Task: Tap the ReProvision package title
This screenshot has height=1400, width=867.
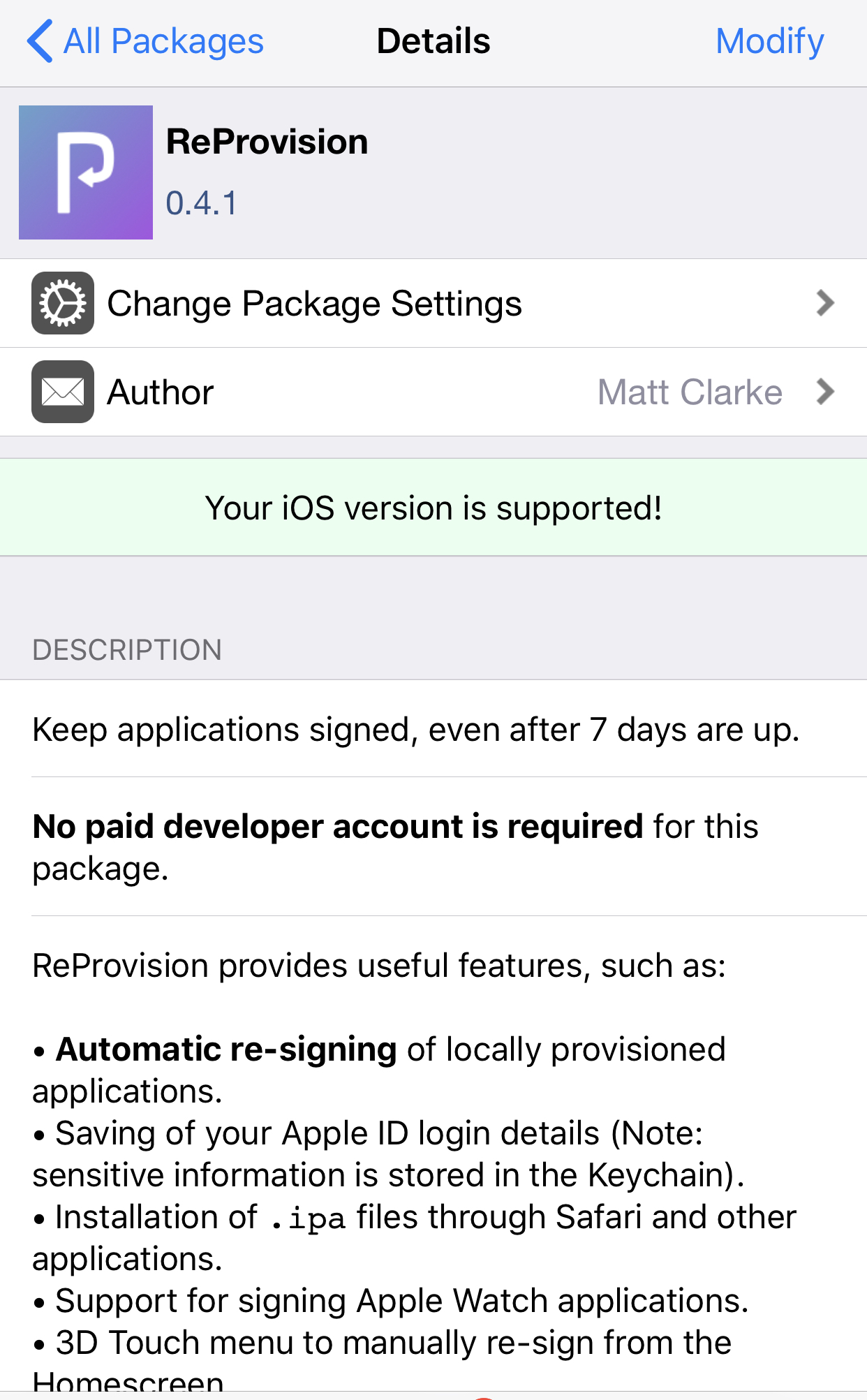Action: point(267,142)
